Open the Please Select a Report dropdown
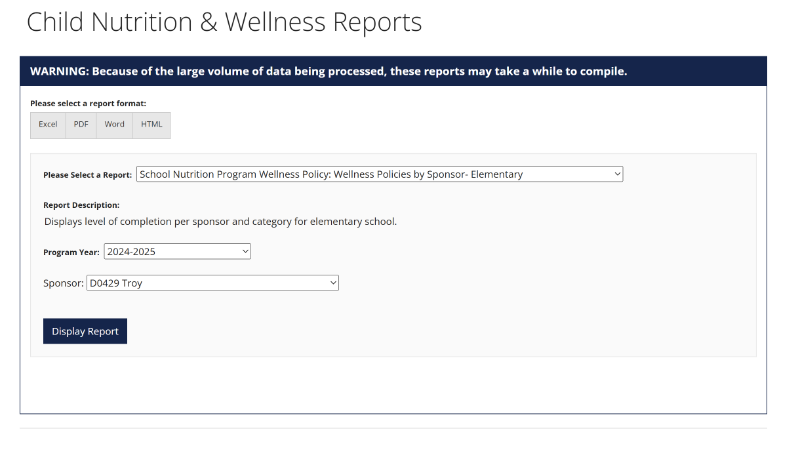 pyautogui.click(x=378, y=174)
